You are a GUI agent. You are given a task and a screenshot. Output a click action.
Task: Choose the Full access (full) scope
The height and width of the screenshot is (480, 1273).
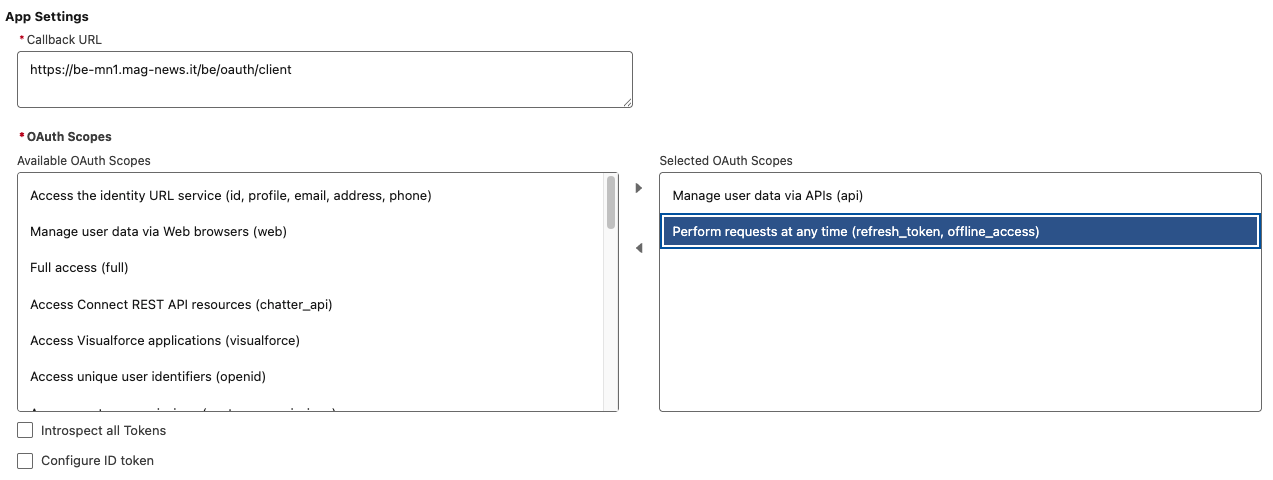[79, 268]
